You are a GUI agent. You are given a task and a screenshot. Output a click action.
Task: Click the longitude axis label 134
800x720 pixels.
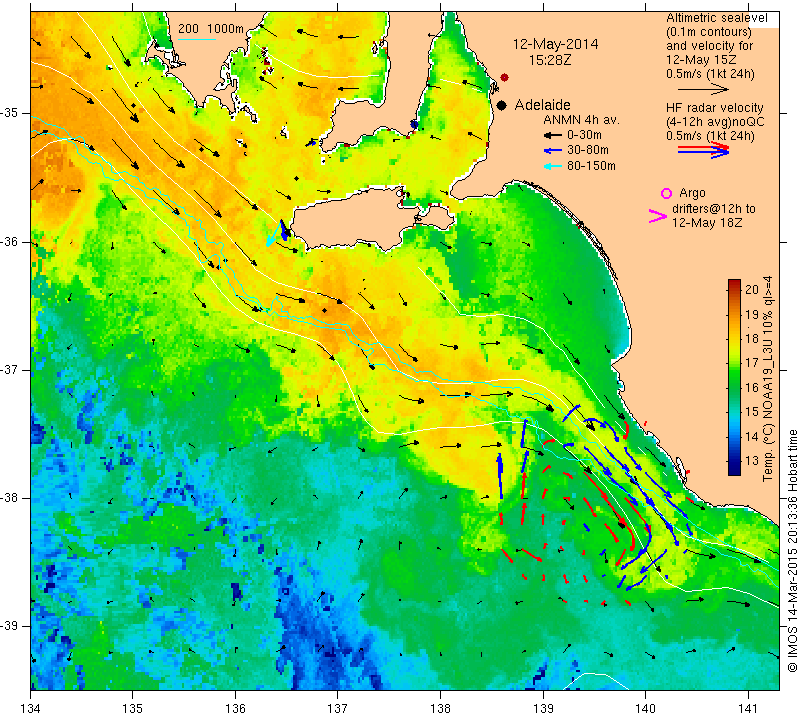(31, 708)
